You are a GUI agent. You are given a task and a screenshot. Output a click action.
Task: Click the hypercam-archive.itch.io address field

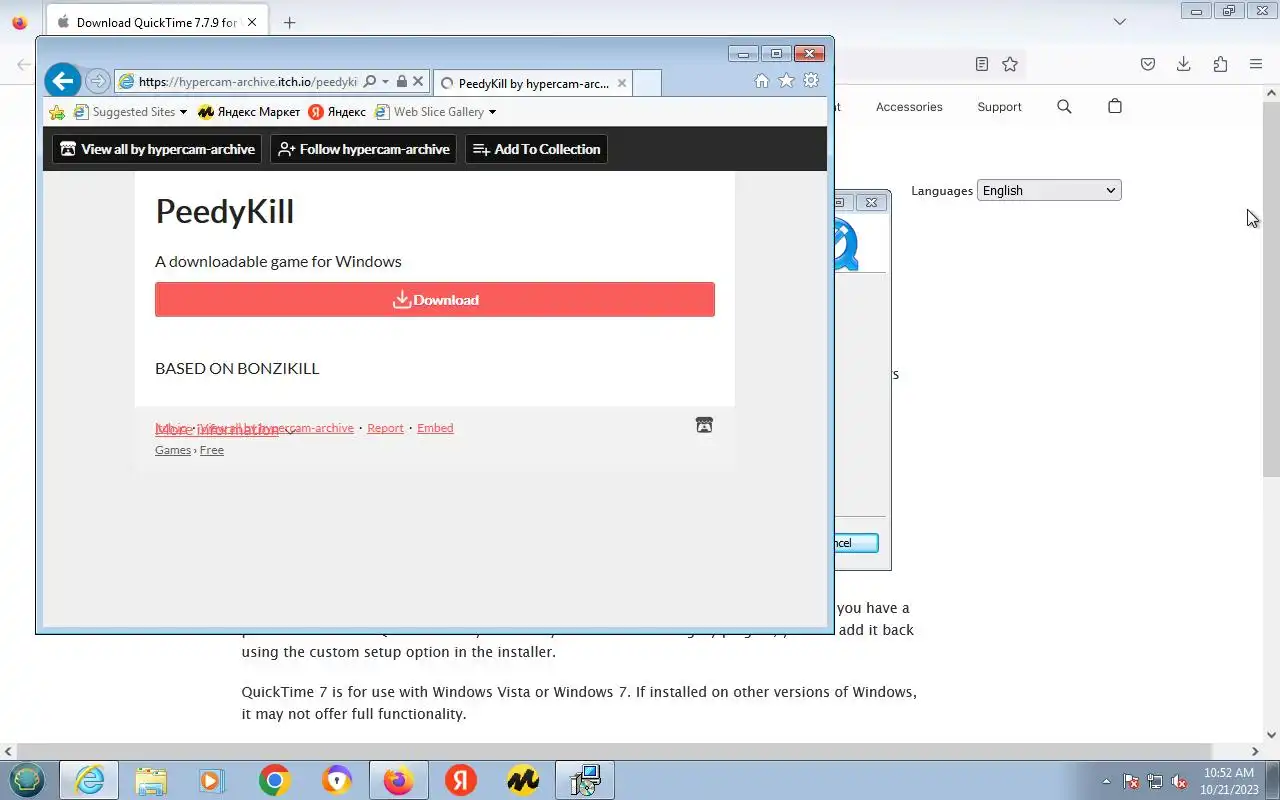(247, 82)
